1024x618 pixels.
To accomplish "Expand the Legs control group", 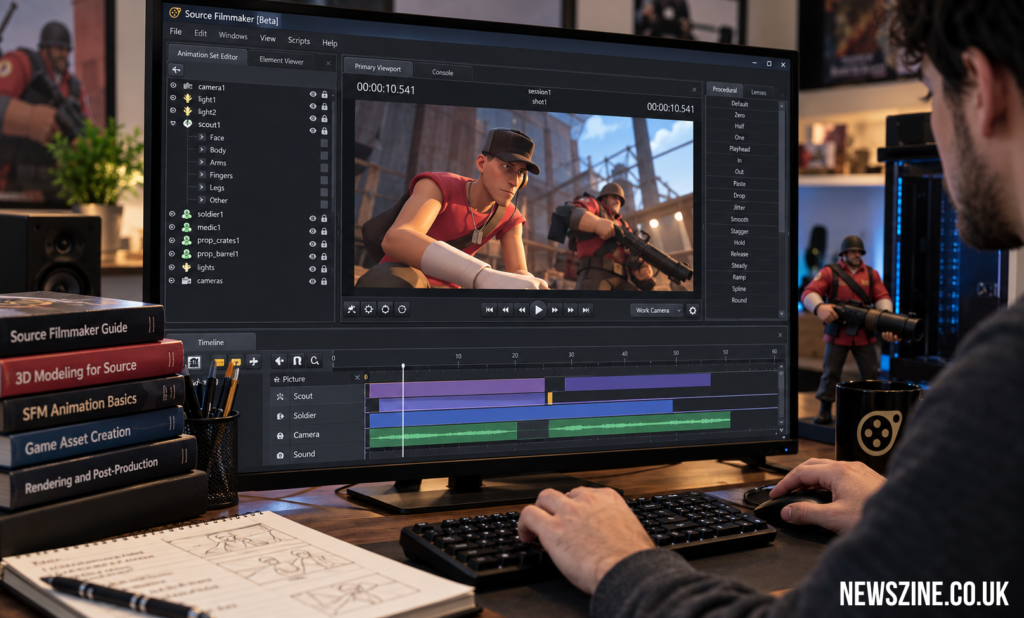I will pyautogui.click(x=202, y=187).
